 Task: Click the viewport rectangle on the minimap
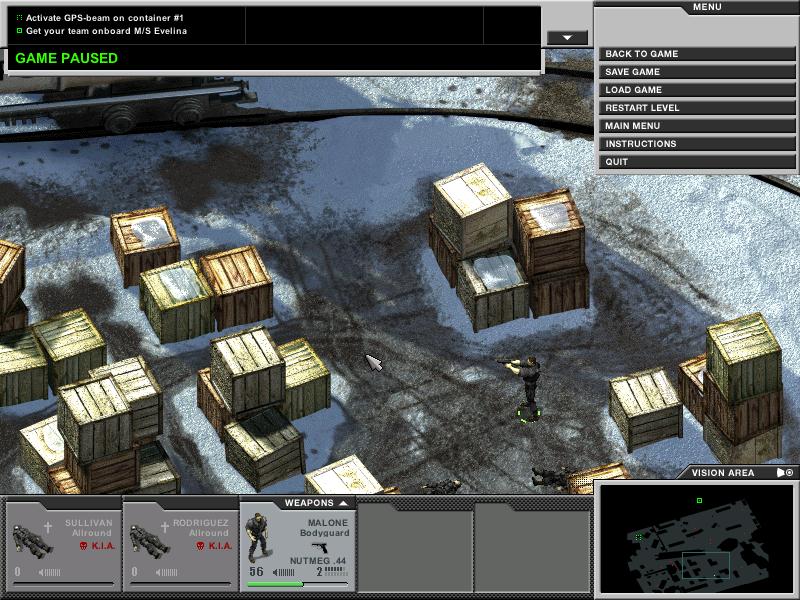(706, 565)
